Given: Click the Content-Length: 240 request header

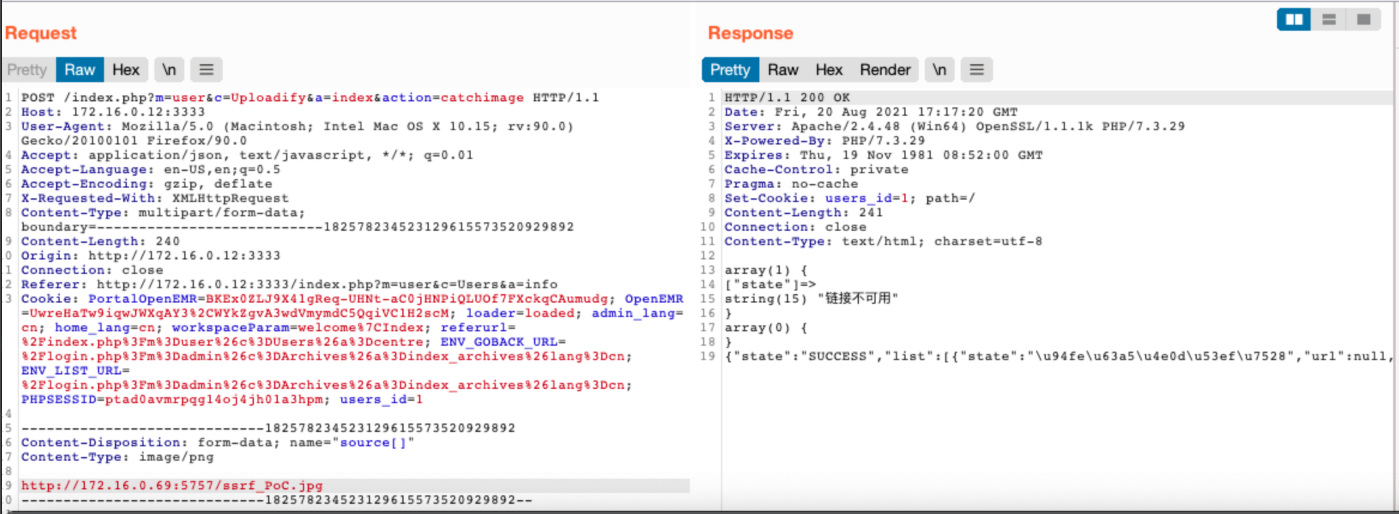Looking at the screenshot, I should pos(100,242).
